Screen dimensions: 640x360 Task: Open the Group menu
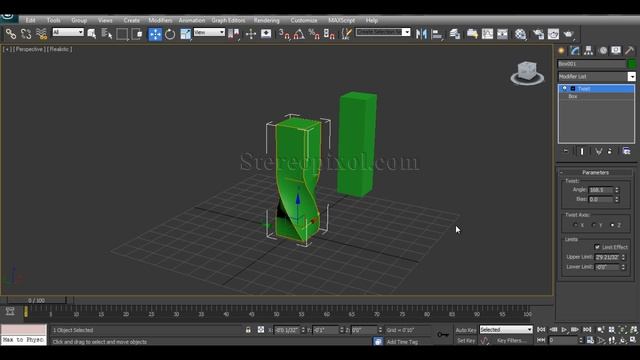click(x=79, y=20)
